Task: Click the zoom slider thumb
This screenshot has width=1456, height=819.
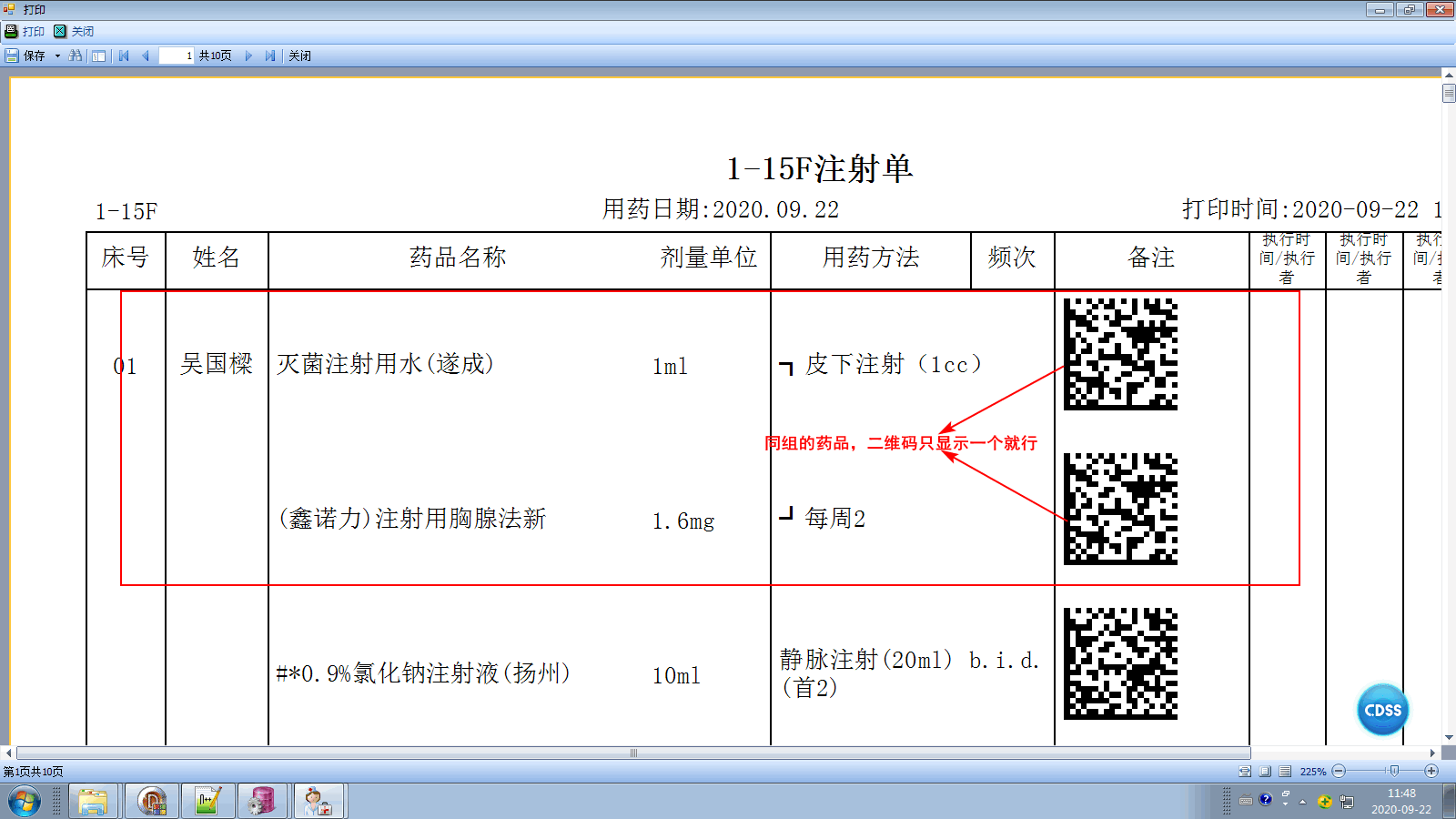Action: [x=1394, y=771]
